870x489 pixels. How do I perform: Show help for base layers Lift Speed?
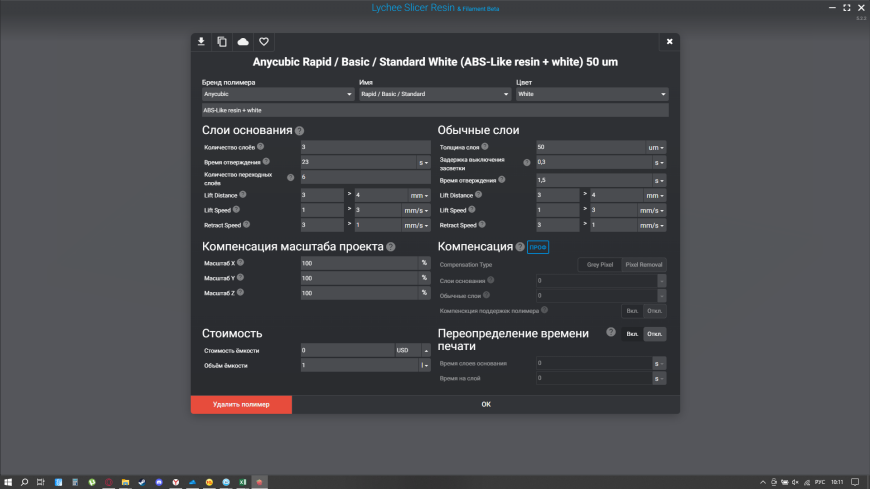(x=236, y=210)
